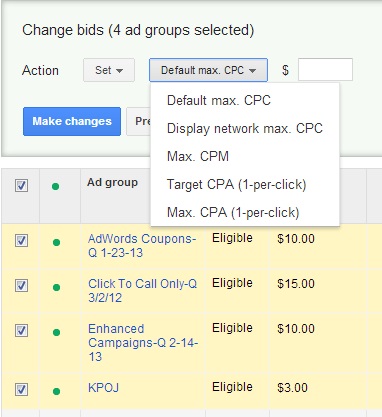Choose Display network max. CPC option
The image size is (382, 417).
point(245,128)
